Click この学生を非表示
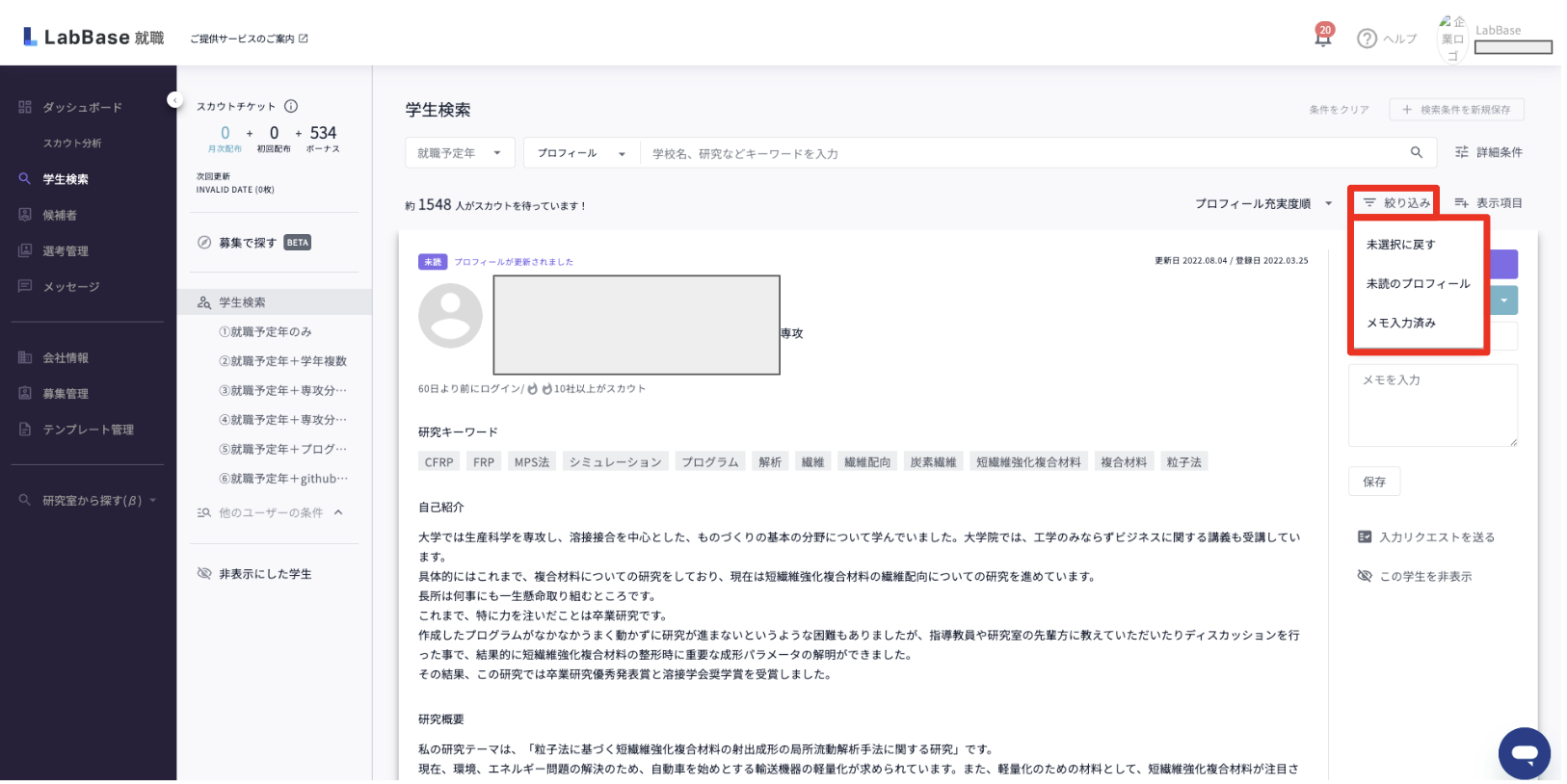This screenshot has width=1567, height=784. pos(1415,577)
